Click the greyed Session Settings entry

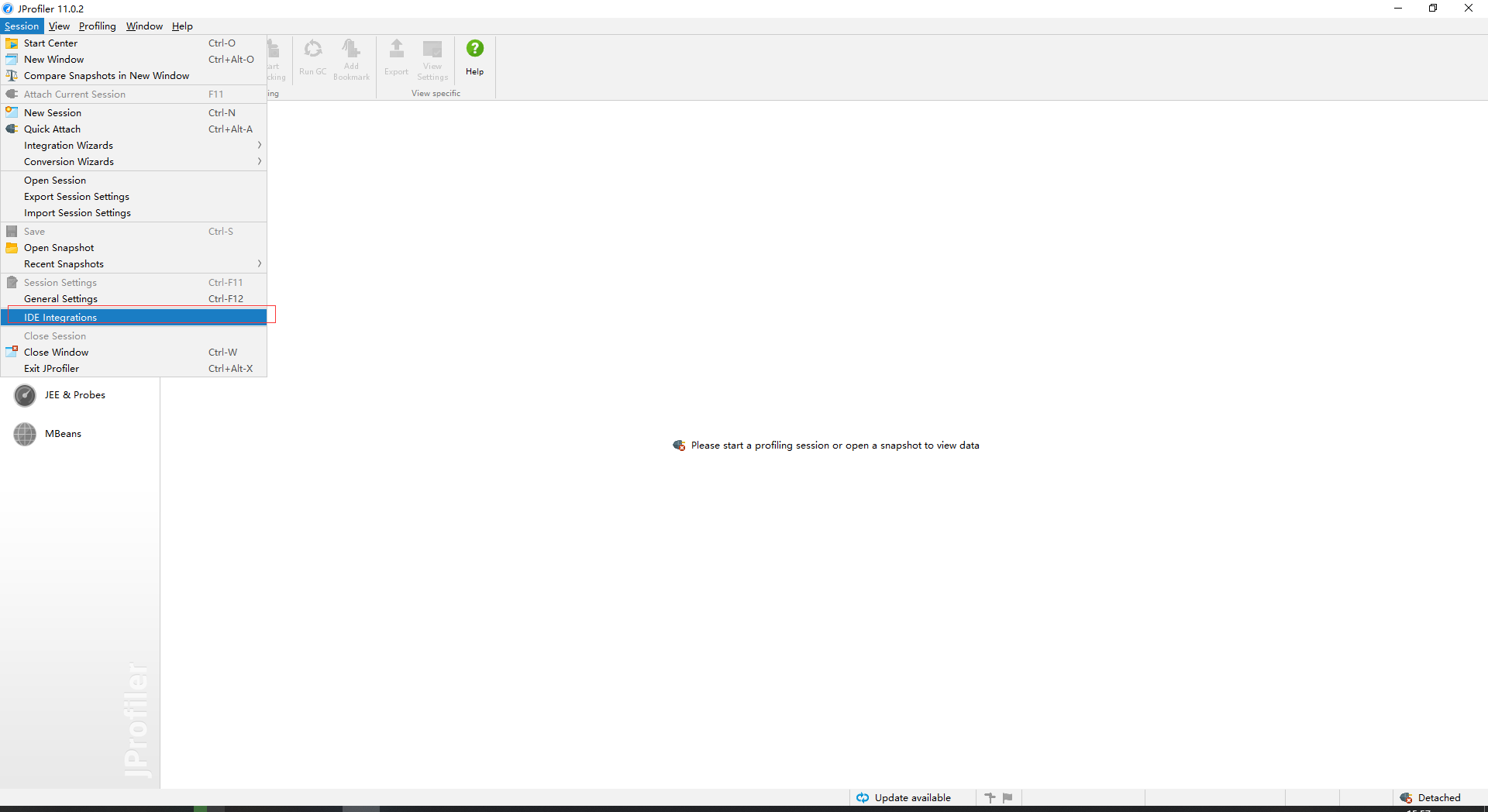(133, 283)
